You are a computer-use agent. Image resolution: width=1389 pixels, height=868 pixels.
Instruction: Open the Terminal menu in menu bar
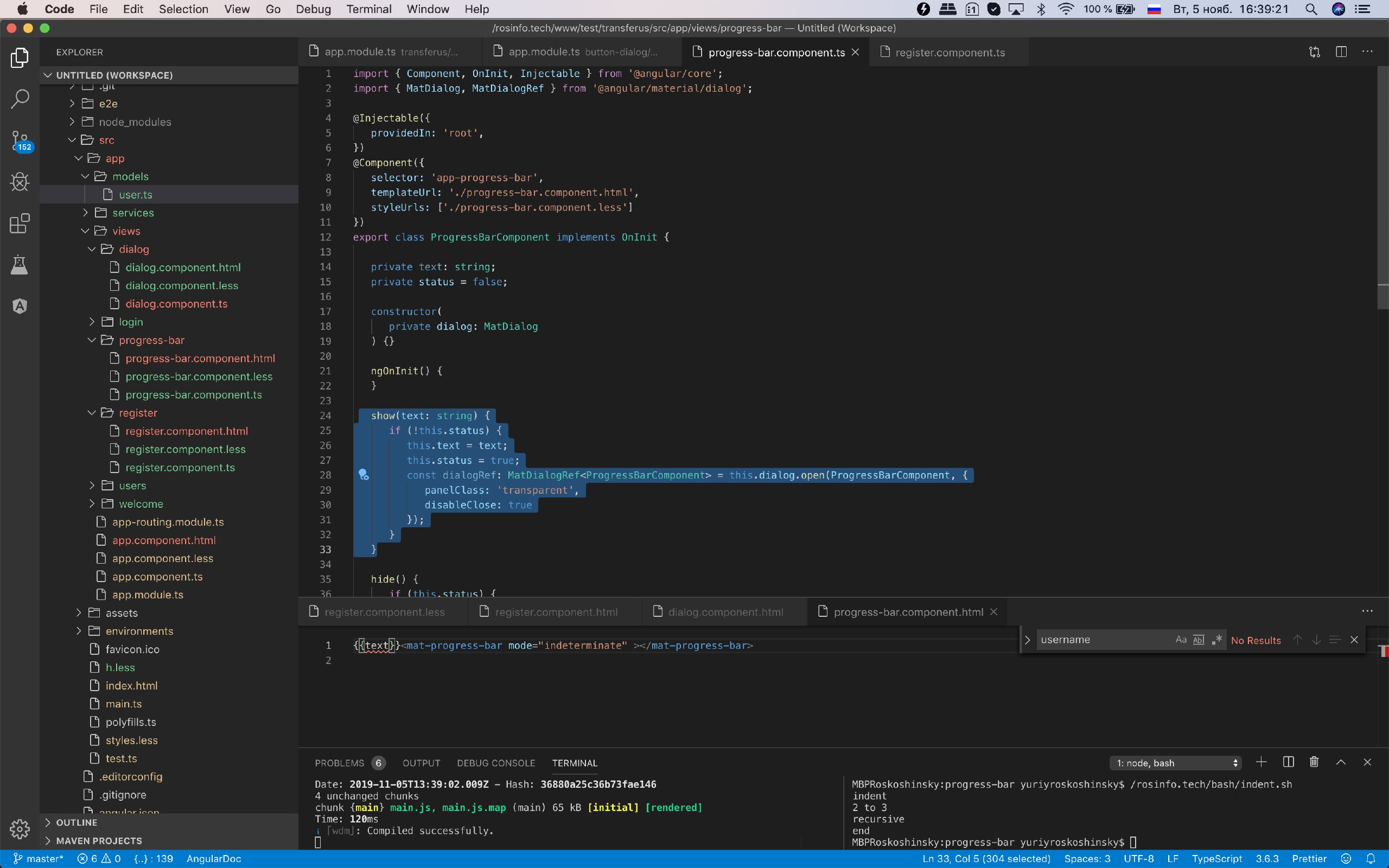pyautogui.click(x=368, y=9)
